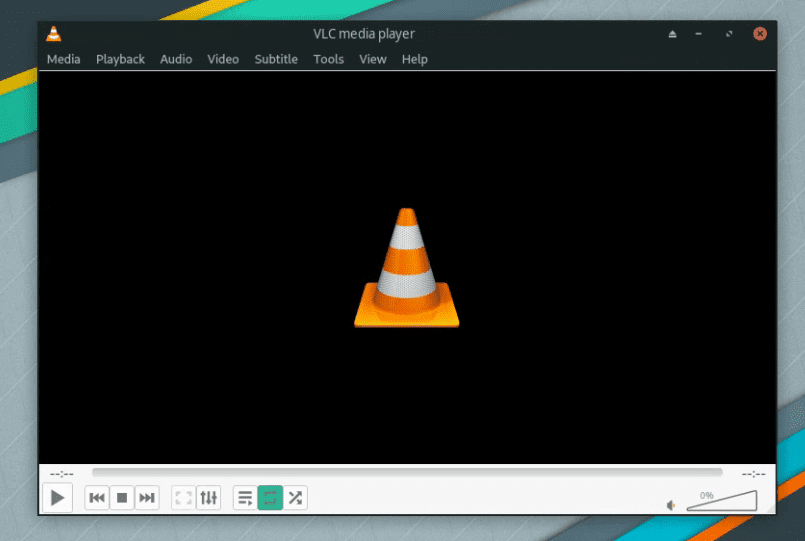The image size is (805, 541).
Task: Open the View menu
Action: point(373,60)
